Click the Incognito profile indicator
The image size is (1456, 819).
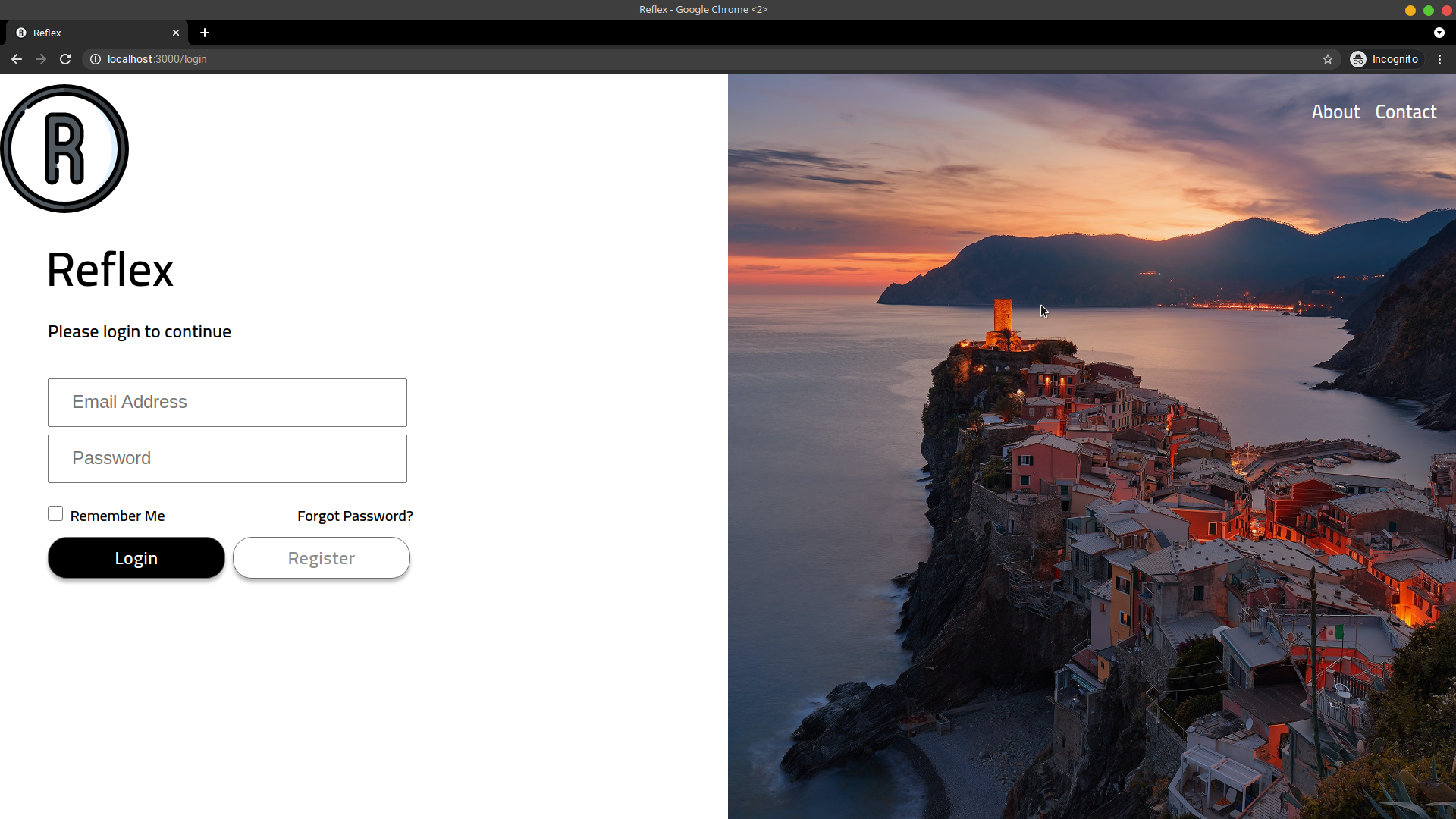[x=1385, y=59]
